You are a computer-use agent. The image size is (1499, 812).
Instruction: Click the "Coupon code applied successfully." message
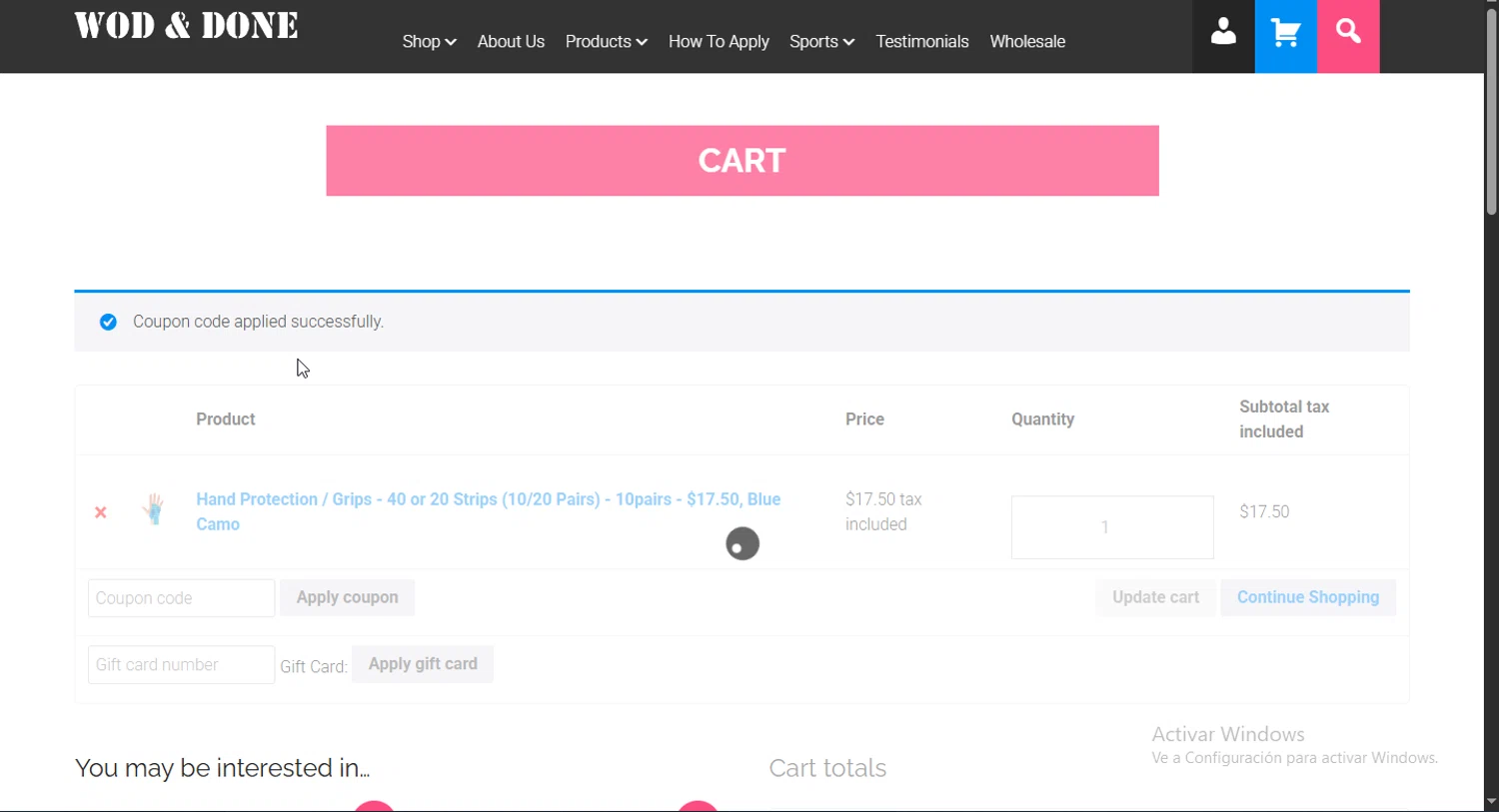tap(258, 322)
